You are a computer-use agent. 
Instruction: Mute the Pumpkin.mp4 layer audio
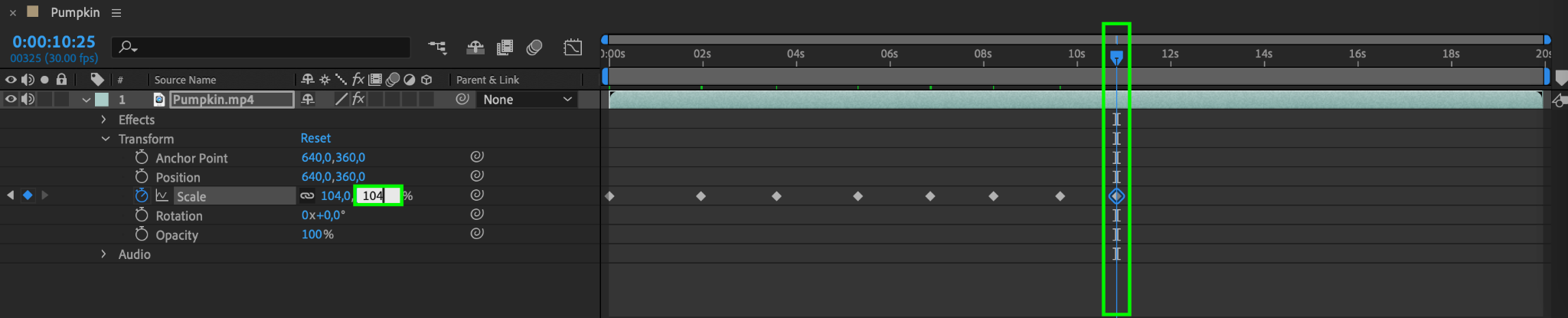28,99
